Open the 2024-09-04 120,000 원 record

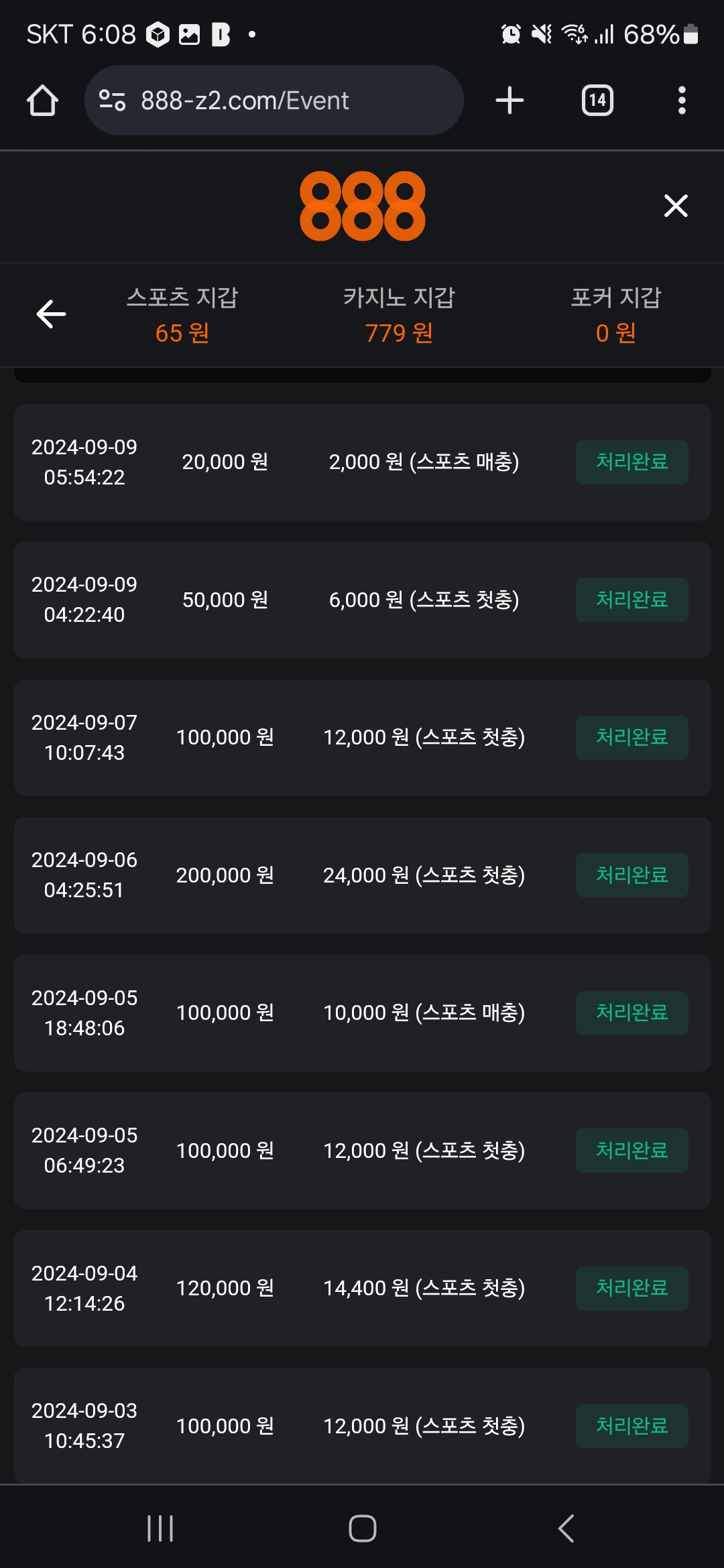[x=362, y=1288]
